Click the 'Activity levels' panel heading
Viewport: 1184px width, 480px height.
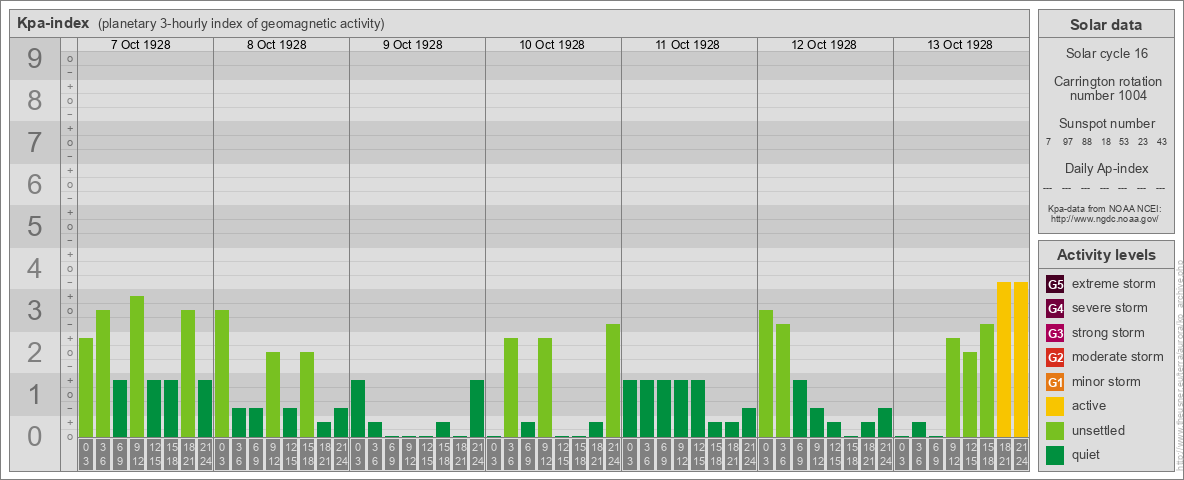(1106, 255)
